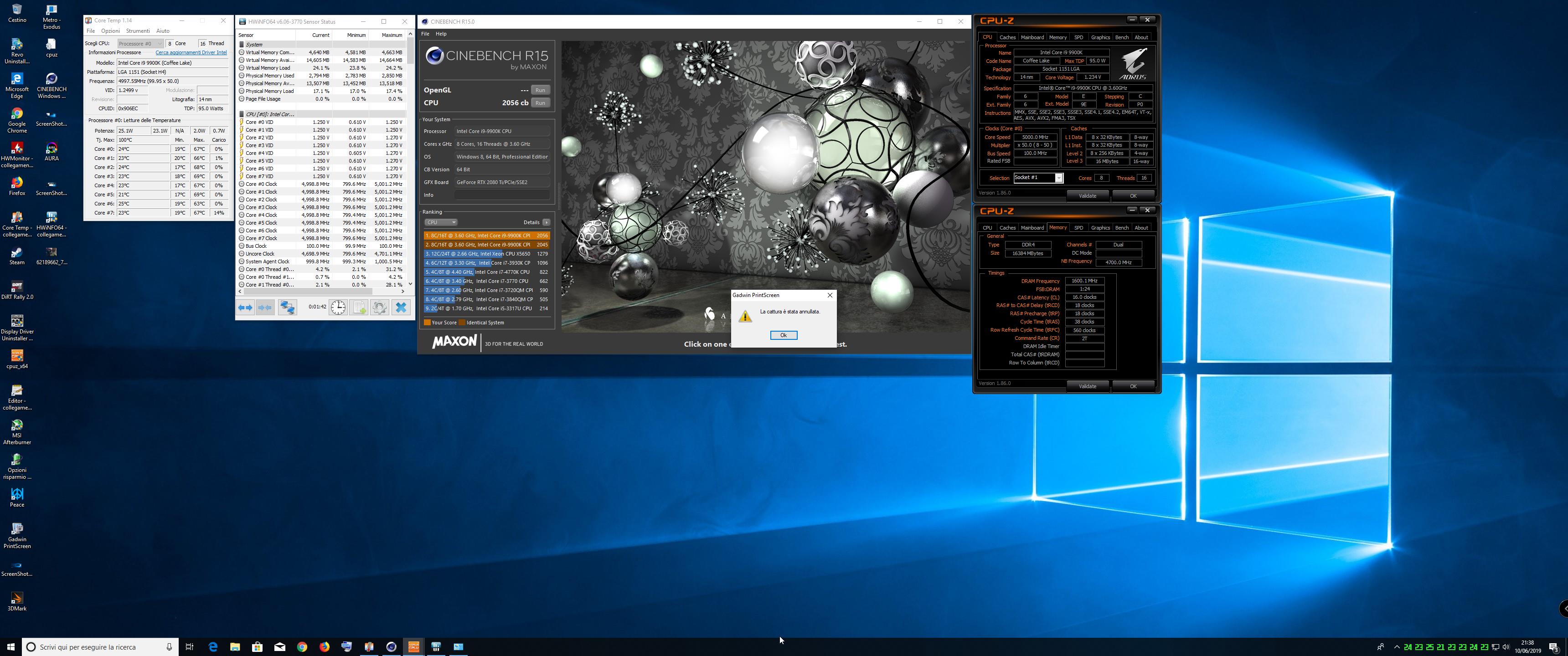Open File Explorer from taskbar
1568x656 pixels.
[235, 647]
